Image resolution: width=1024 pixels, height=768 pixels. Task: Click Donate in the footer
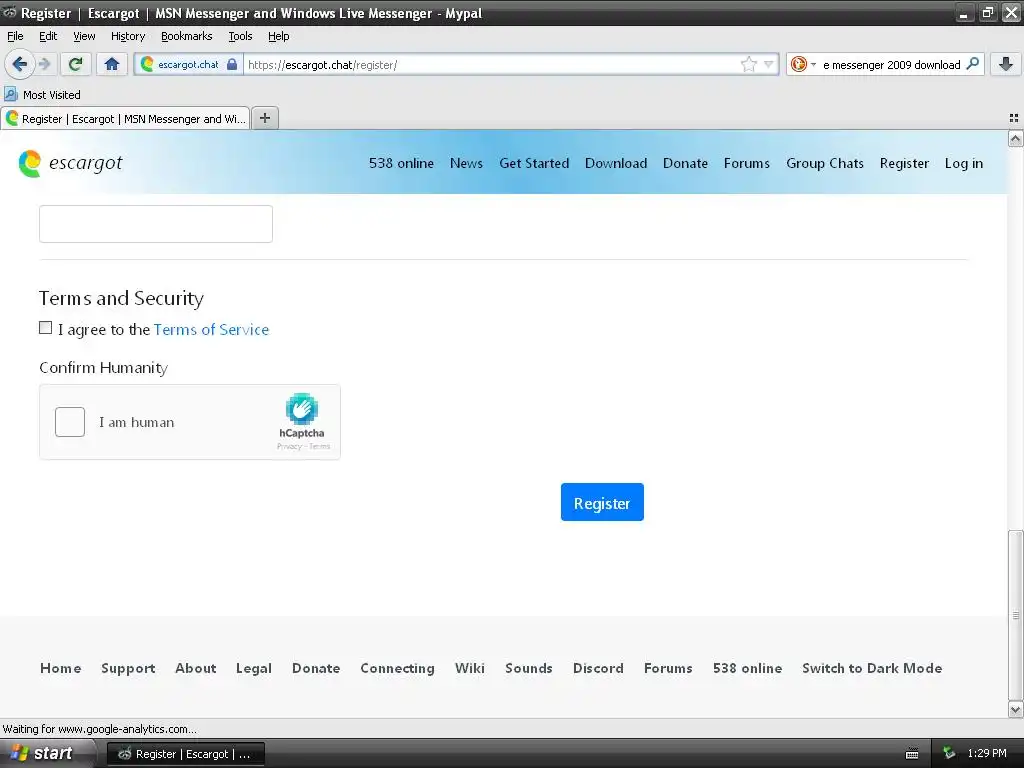pos(316,668)
